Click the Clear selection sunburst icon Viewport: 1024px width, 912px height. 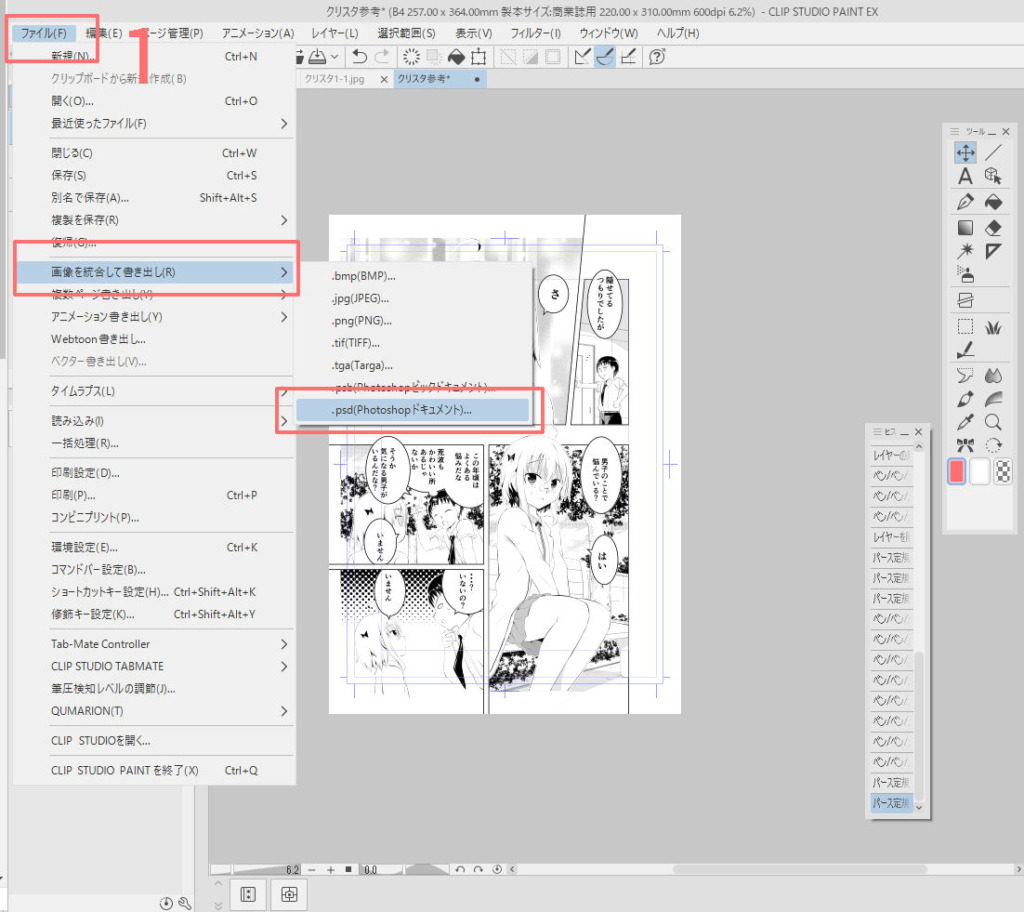411,57
